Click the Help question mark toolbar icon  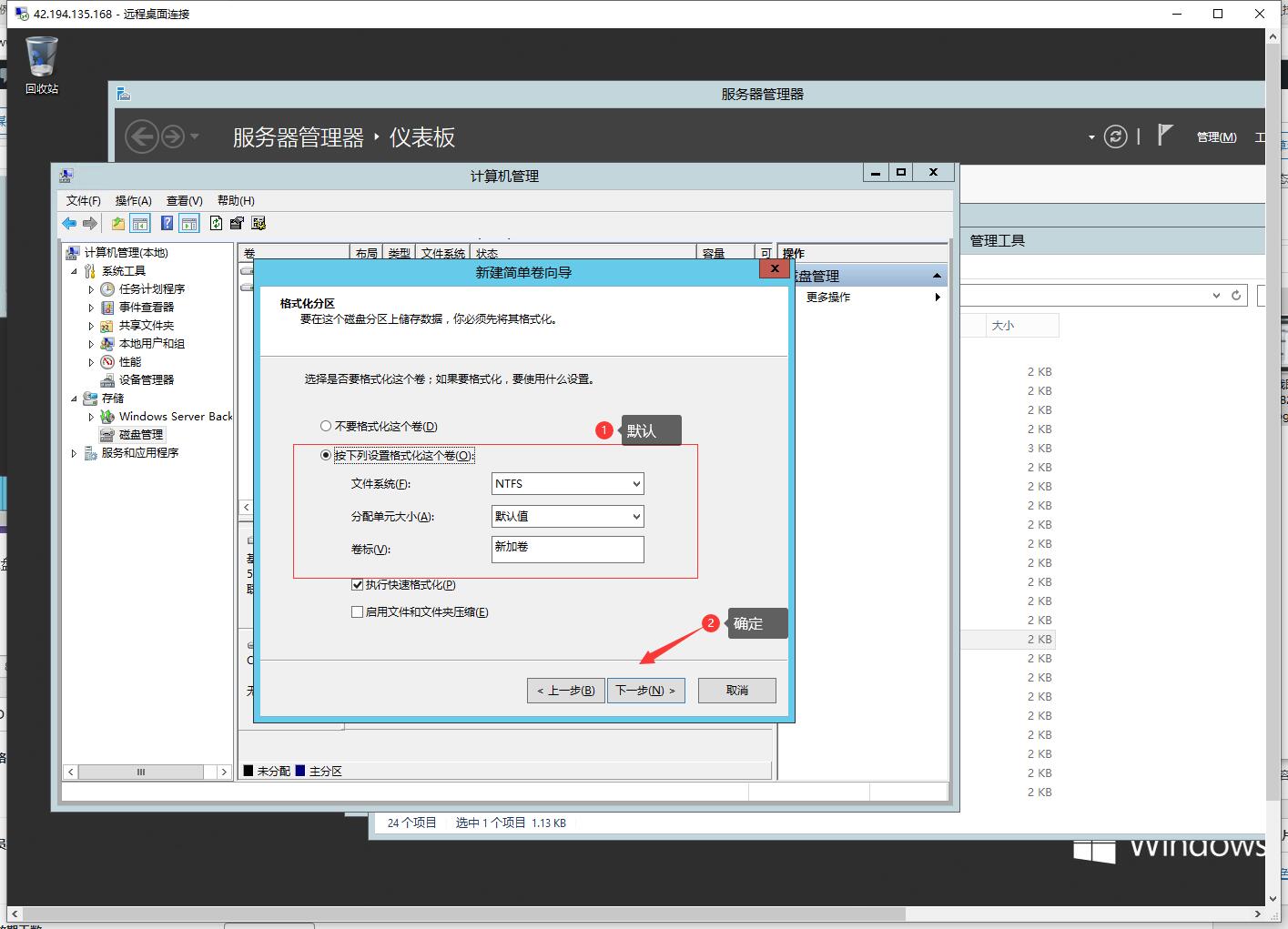[166, 223]
